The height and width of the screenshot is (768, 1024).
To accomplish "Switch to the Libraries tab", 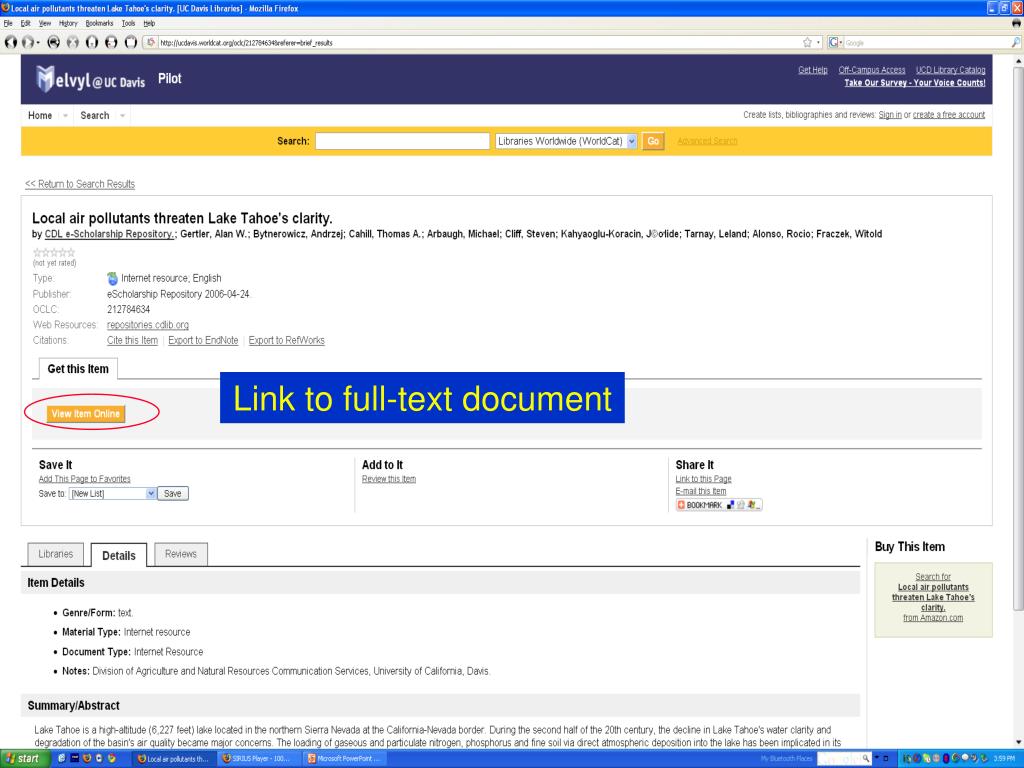I will tap(56, 554).
